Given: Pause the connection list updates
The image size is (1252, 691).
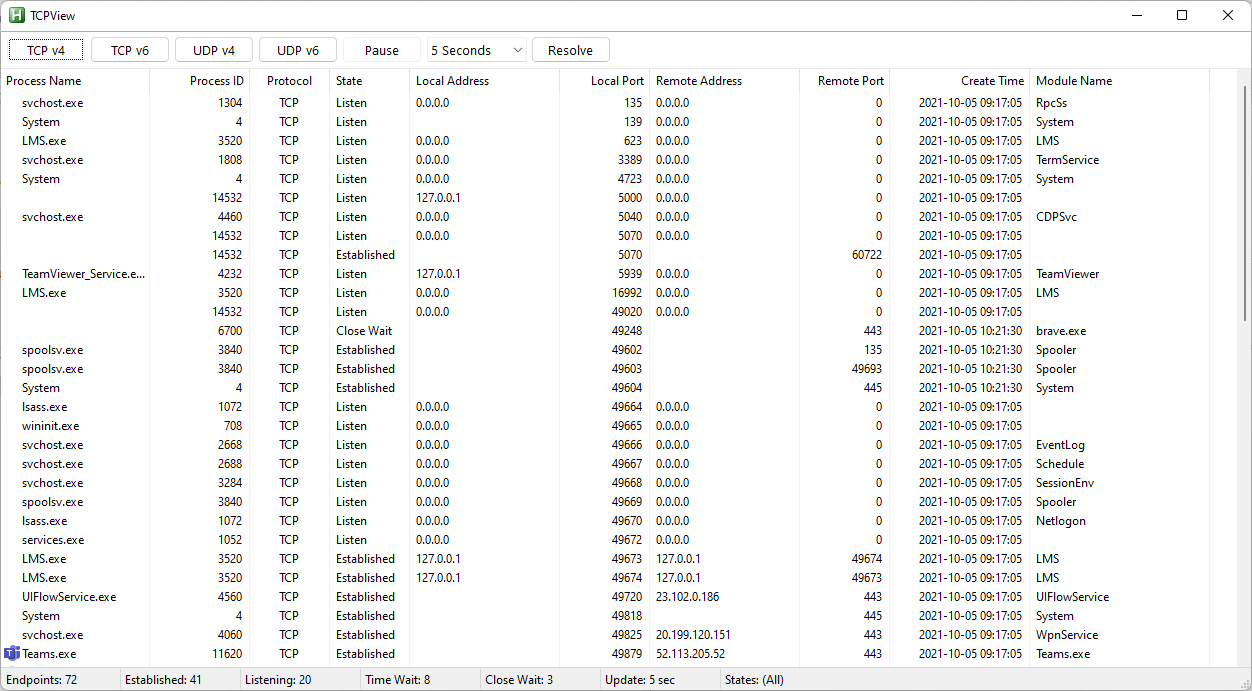Looking at the screenshot, I should pyautogui.click(x=382, y=50).
